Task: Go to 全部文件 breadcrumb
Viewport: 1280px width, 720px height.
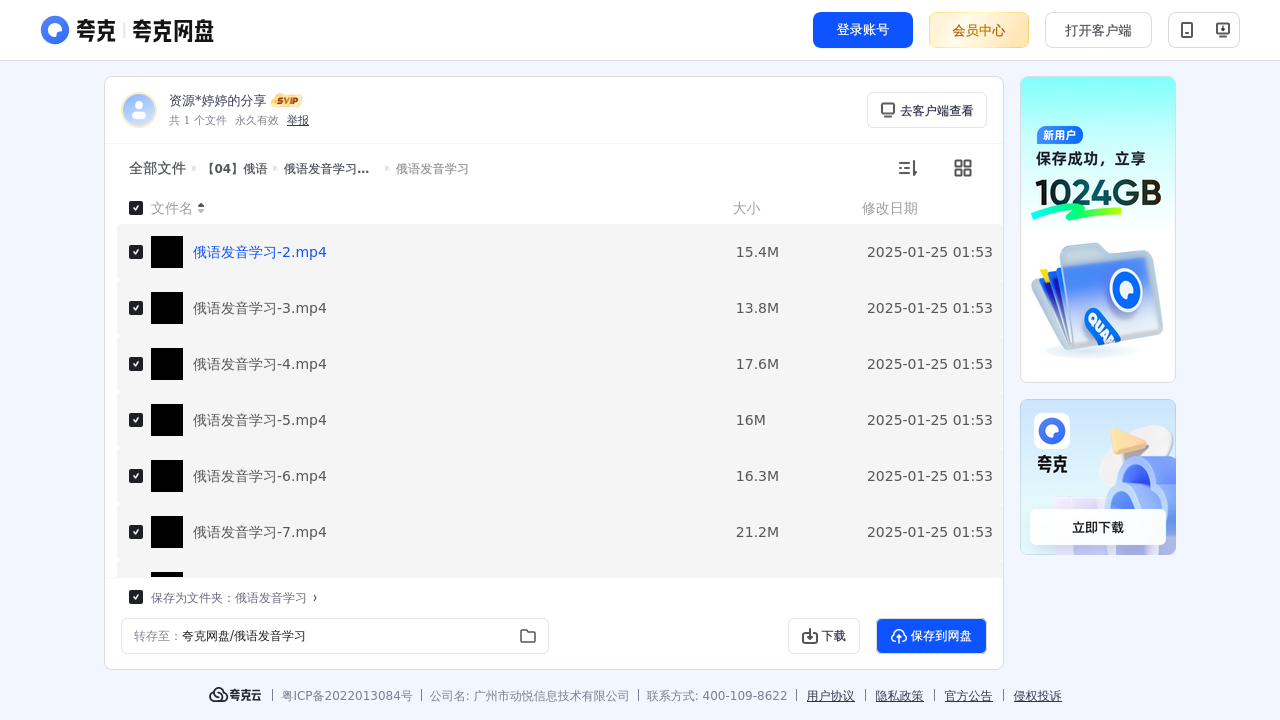Action: pyautogui.click(x=157, y=168)
